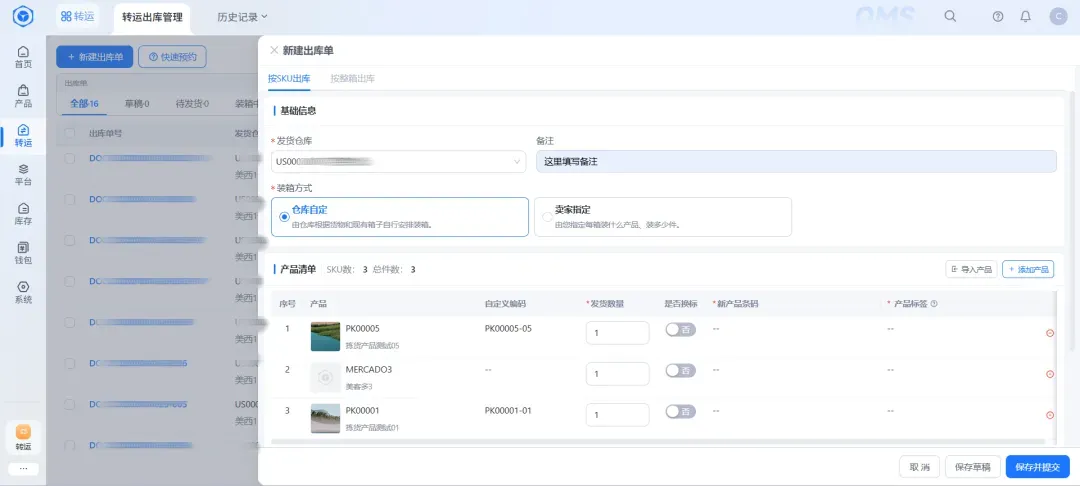Click the PK00005 product thumbnail
Image resolution: width=1080 pixels, height=486 pixels.
[x=325, y=337]
